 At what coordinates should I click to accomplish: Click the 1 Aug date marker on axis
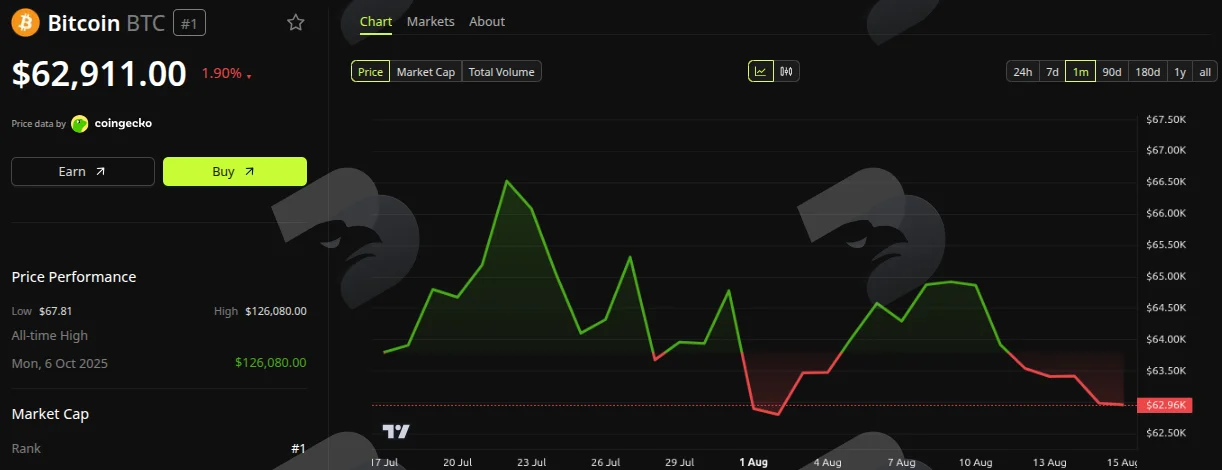(x=753, y=462)
